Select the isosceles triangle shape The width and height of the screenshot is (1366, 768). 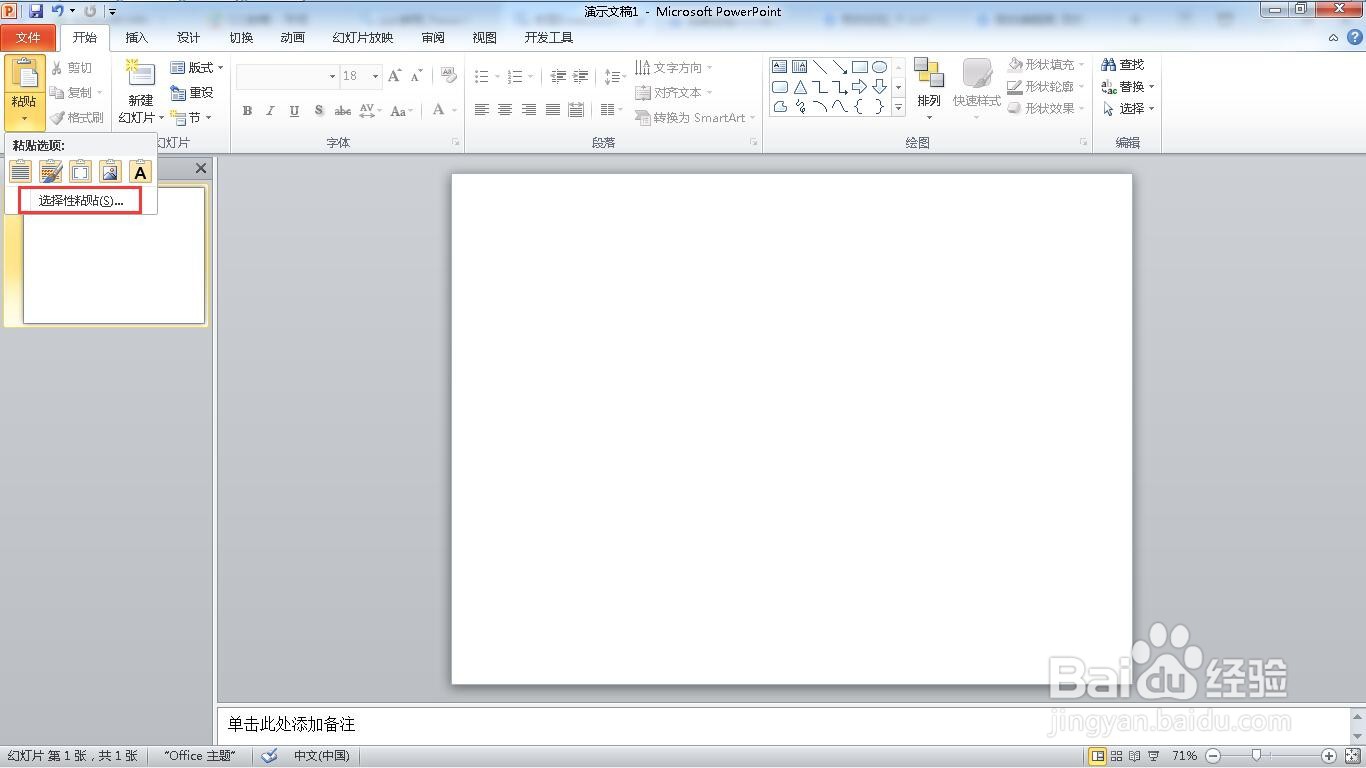[799, 87]
